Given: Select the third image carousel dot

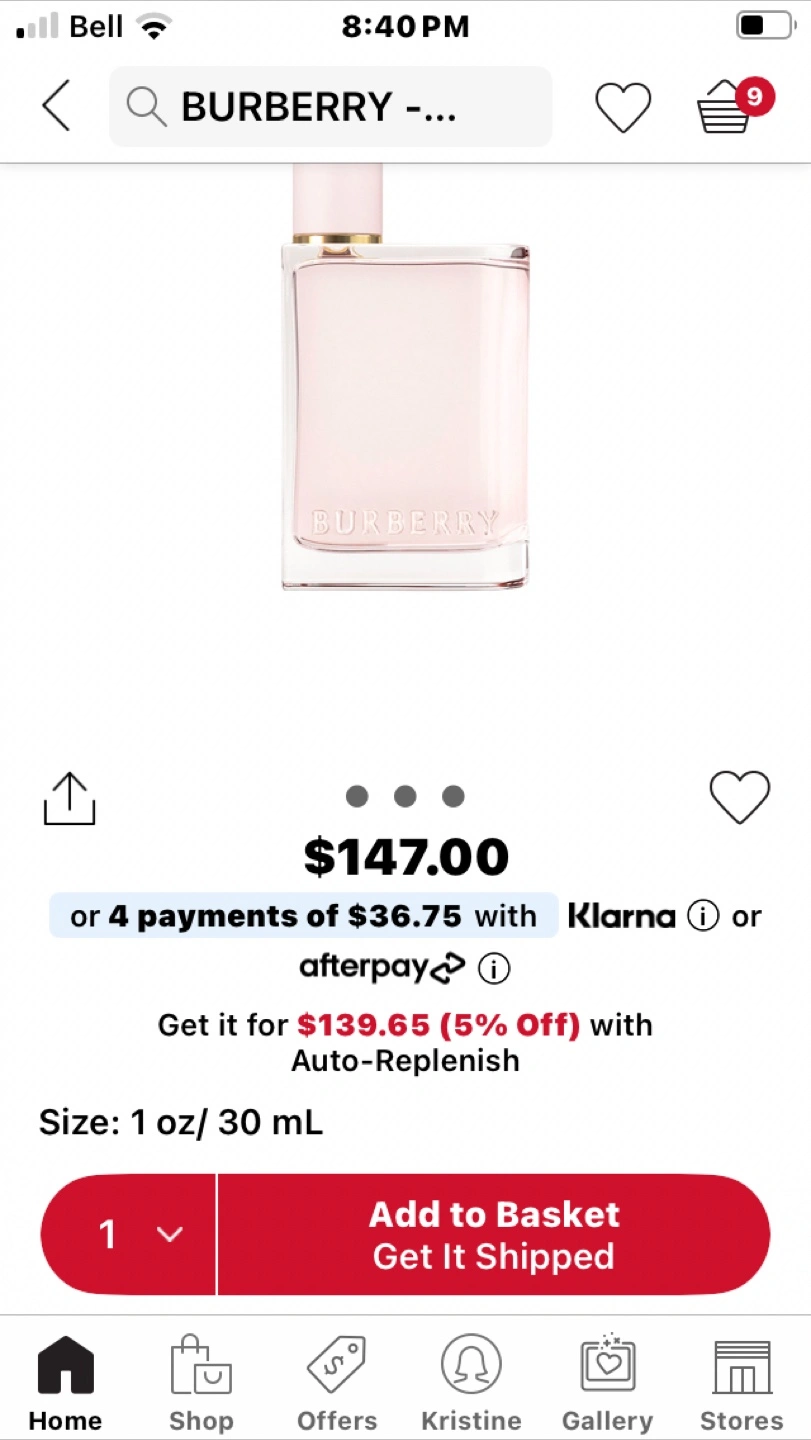Looking at the screenshot, I should click(x=453, y=796).
